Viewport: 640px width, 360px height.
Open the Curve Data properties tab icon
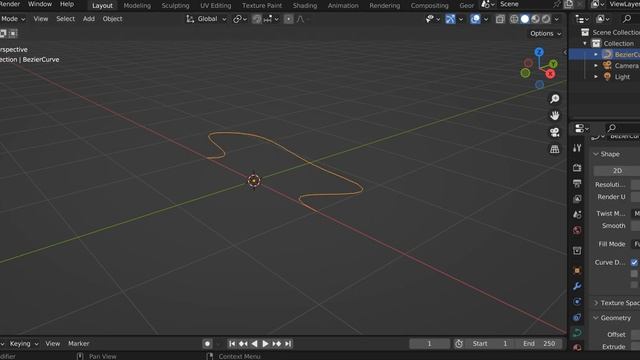577,333
